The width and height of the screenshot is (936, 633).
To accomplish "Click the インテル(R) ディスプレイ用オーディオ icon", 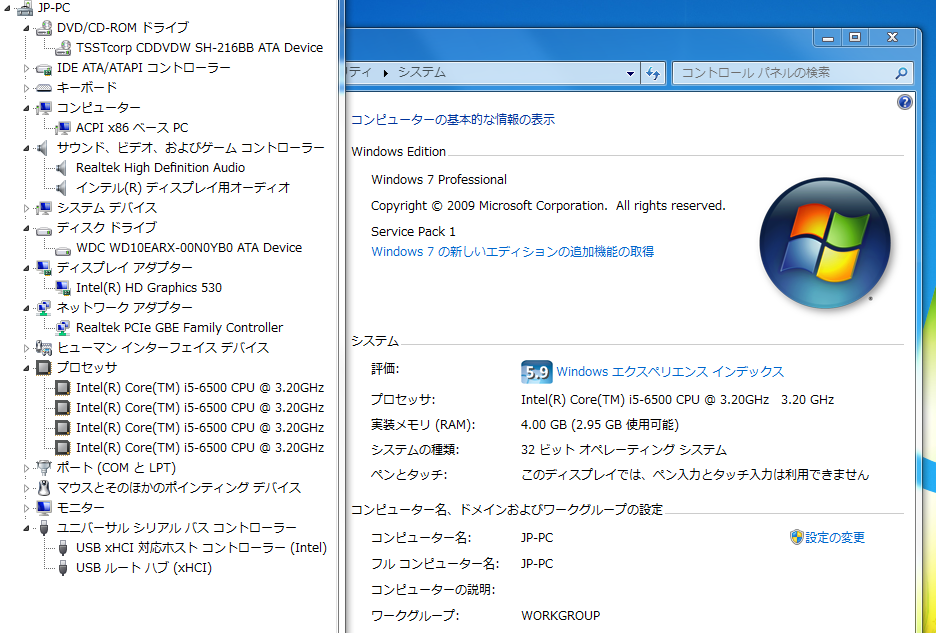I will (x=62, y=188).
